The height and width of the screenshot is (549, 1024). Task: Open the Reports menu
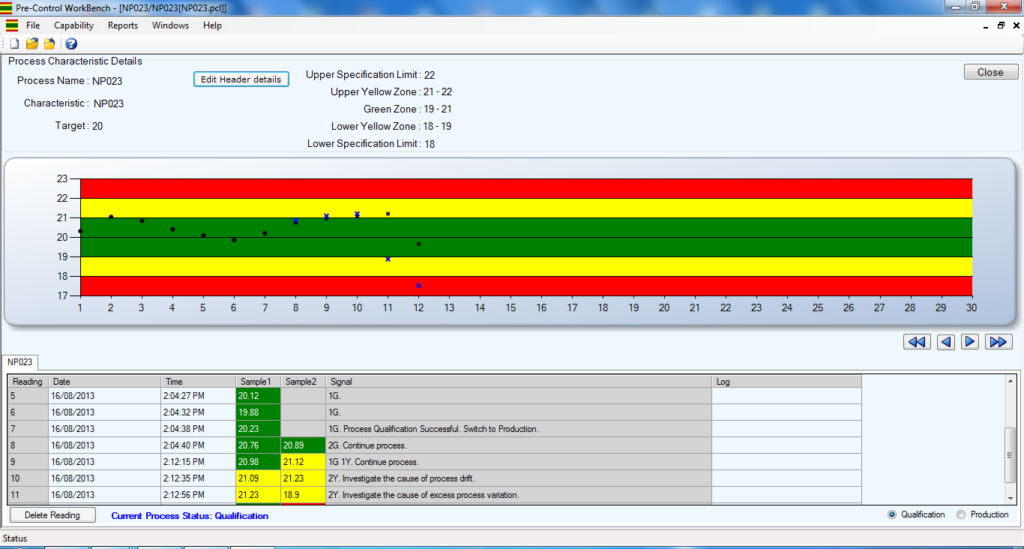[123, 25]
